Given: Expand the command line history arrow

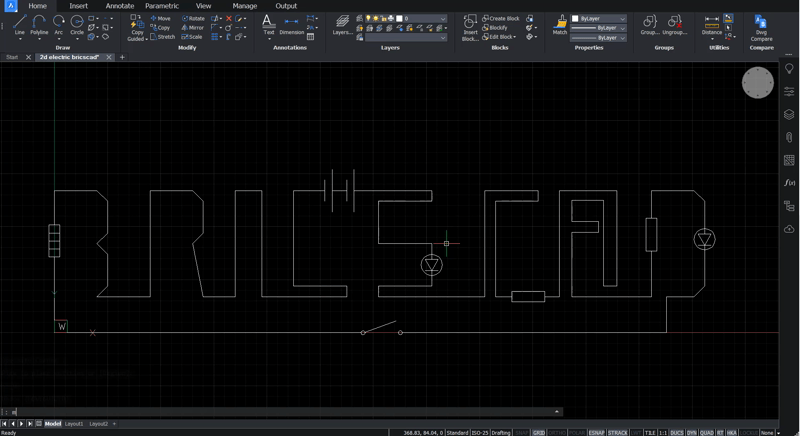Looking at the screenshot, I should (x=557, y=412).
